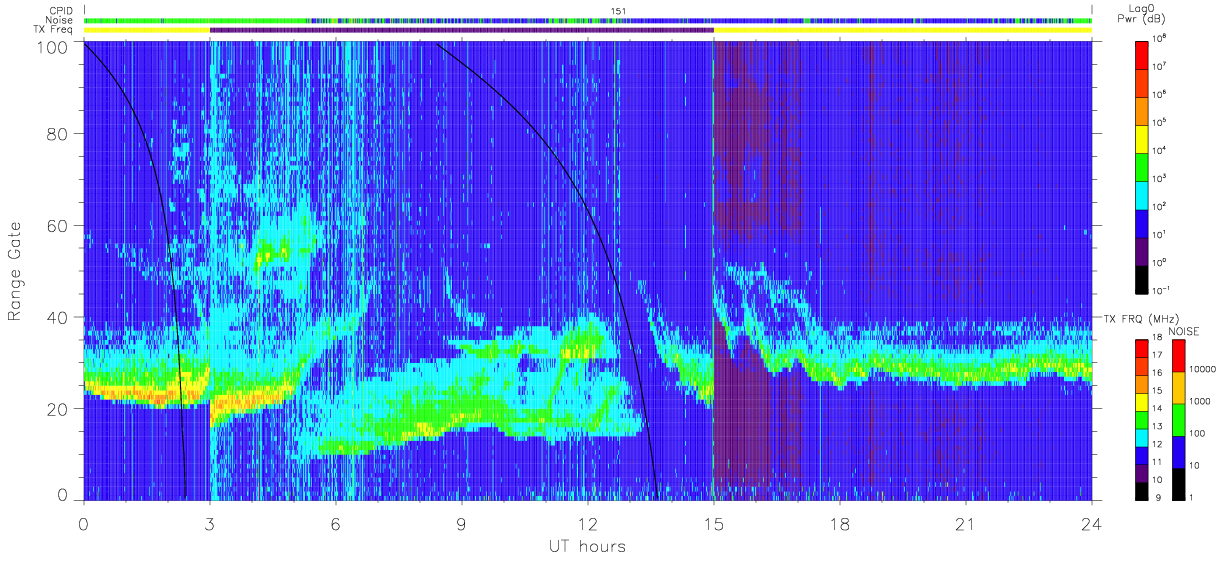Click the red segment of the NOISE colorbar

click(x=1178, y=356)
